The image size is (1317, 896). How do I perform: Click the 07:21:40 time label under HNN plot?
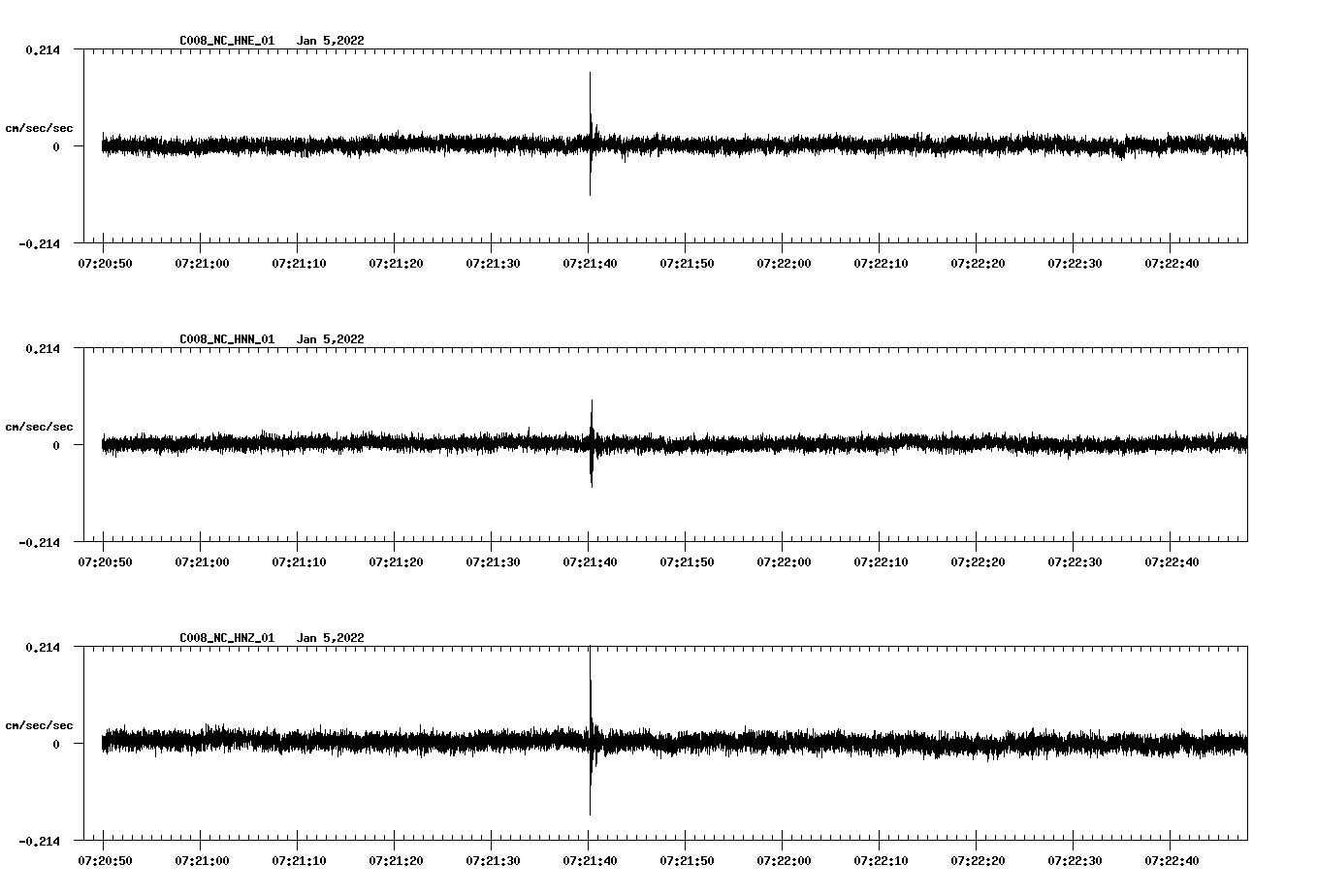pyautogui.click(x=590, y=562)
